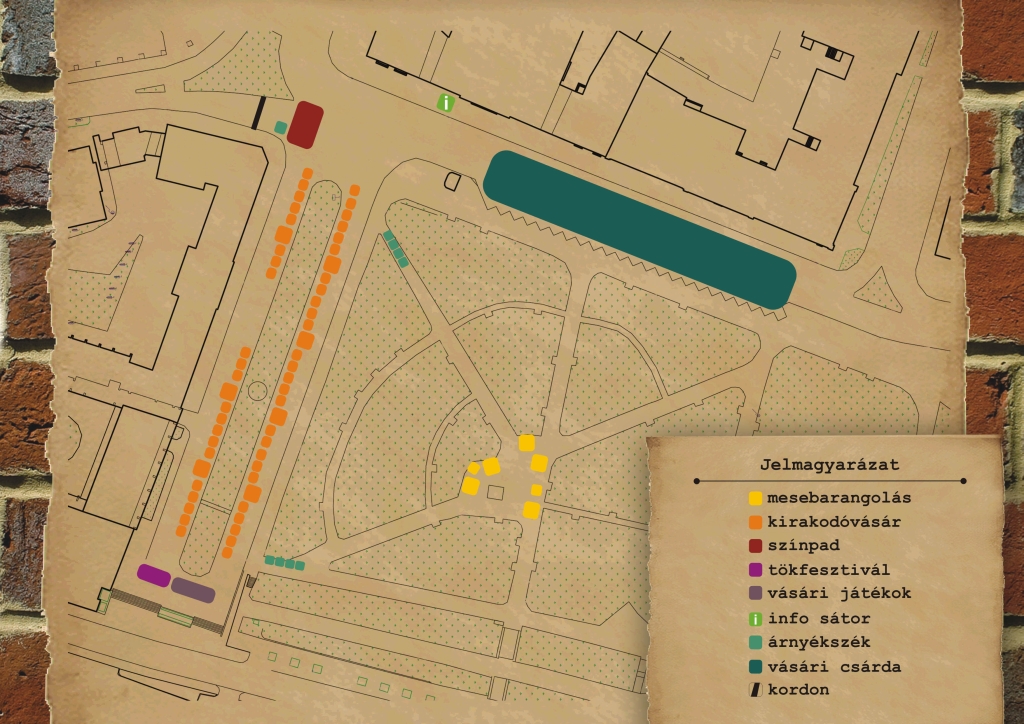This screenshot has height=724, width=1024.
Task: Click the yellow swatch next to mesebarangolás
Action: pos(755,498)
